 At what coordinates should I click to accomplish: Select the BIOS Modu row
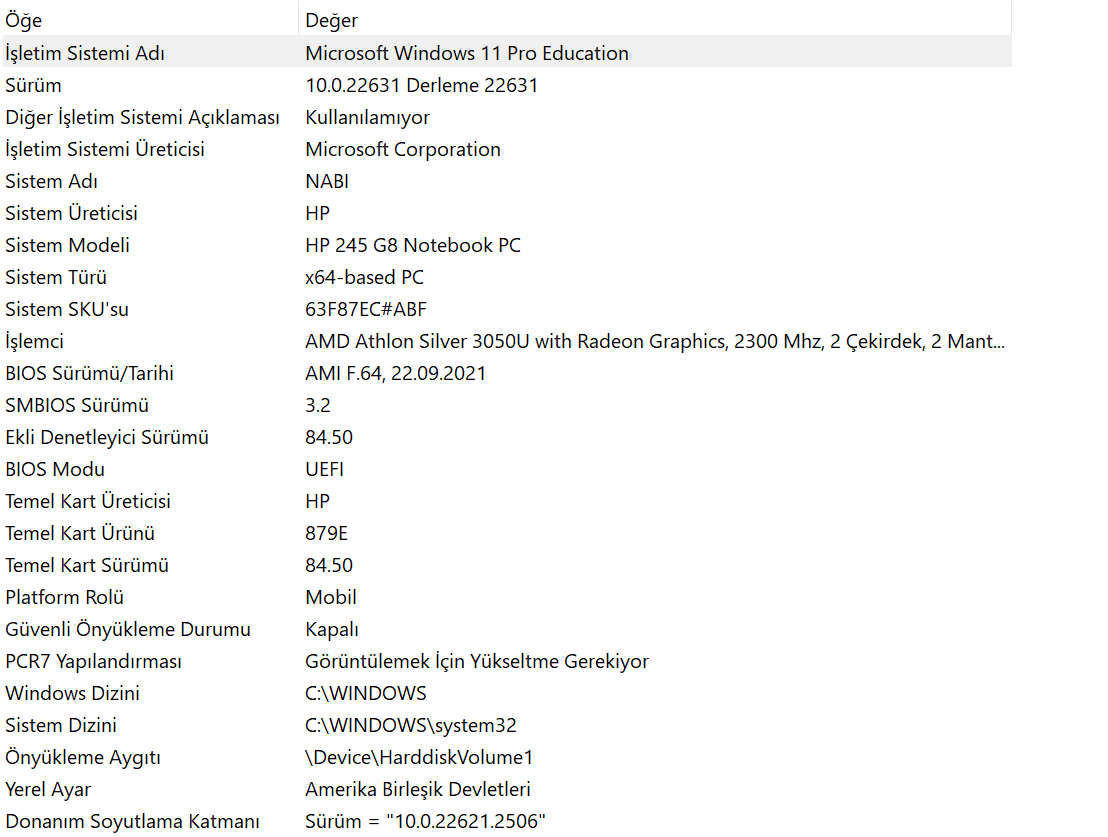coord(507,469)
